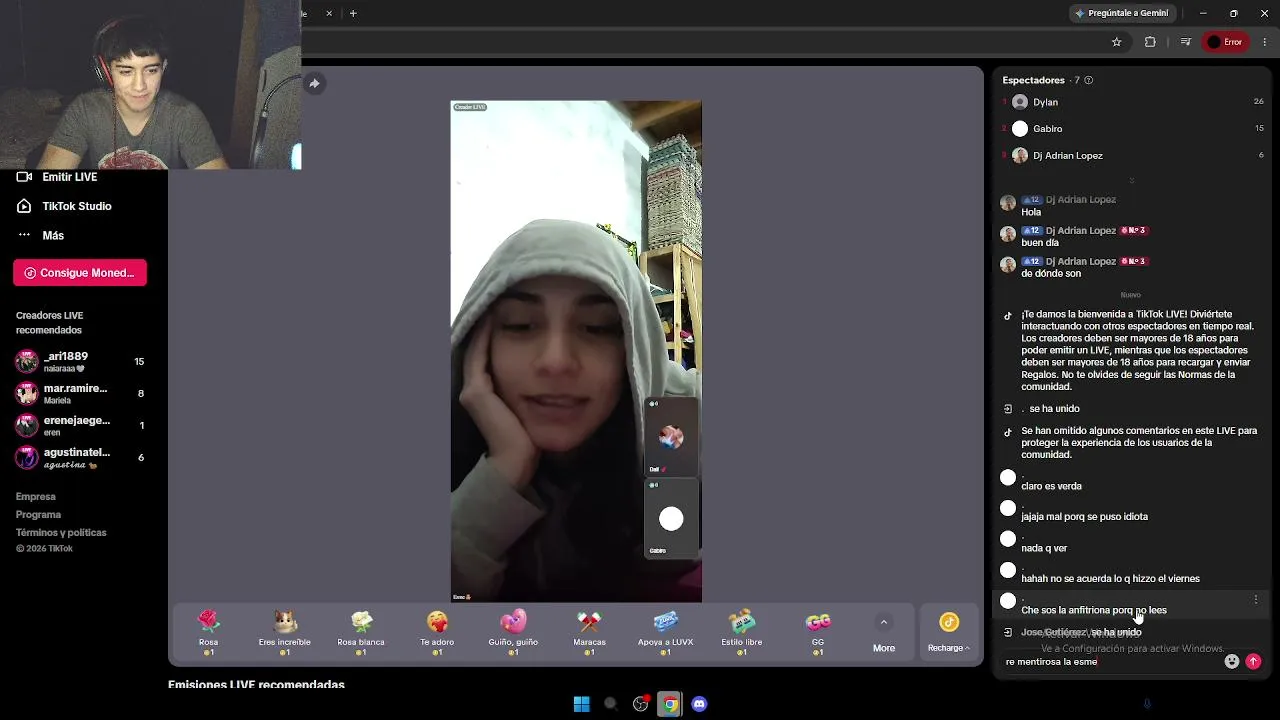Select viewer Dylan in the top viewers list
This screenshot has width=1280, height=720.
[1132, 102]
